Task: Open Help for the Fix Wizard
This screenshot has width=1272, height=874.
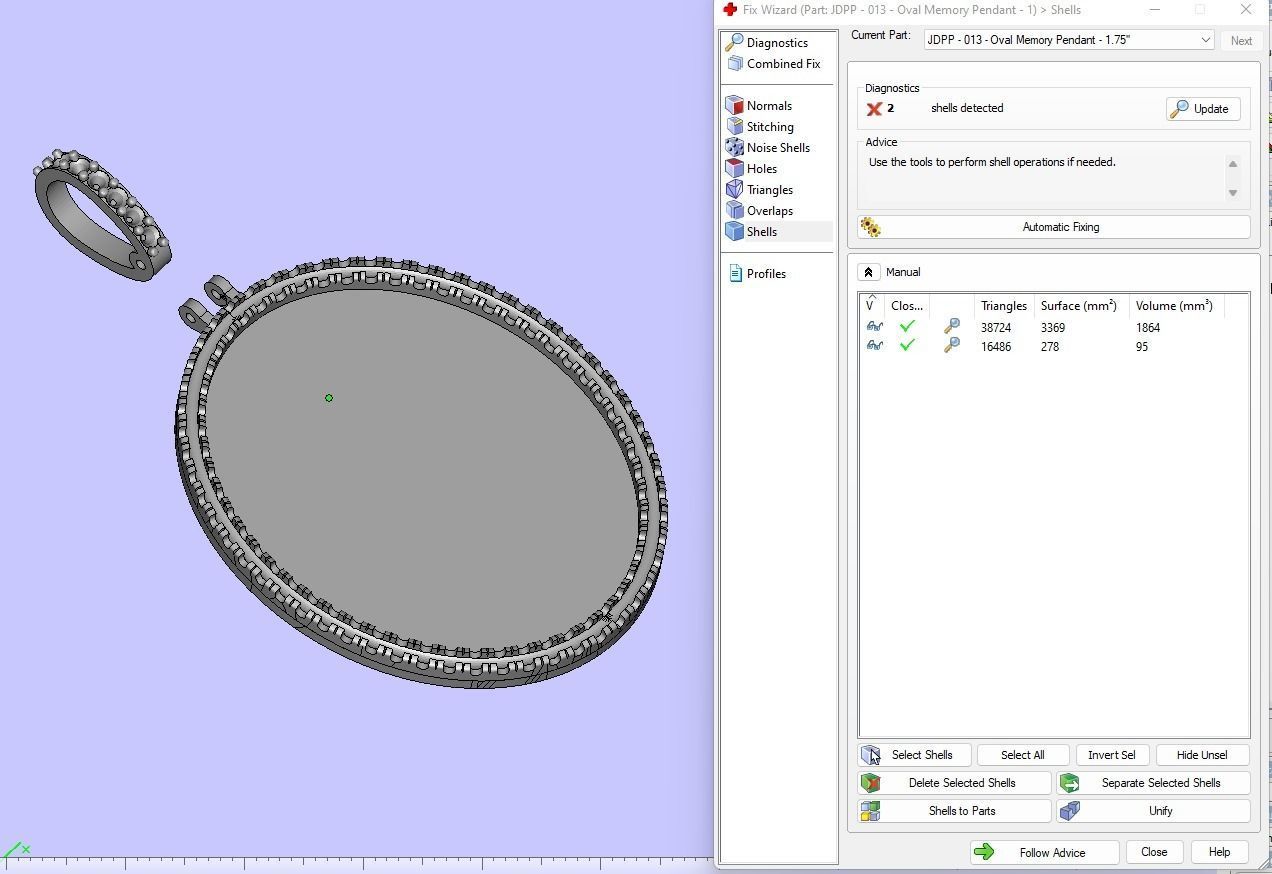Action: click(x=1219, y=852)
